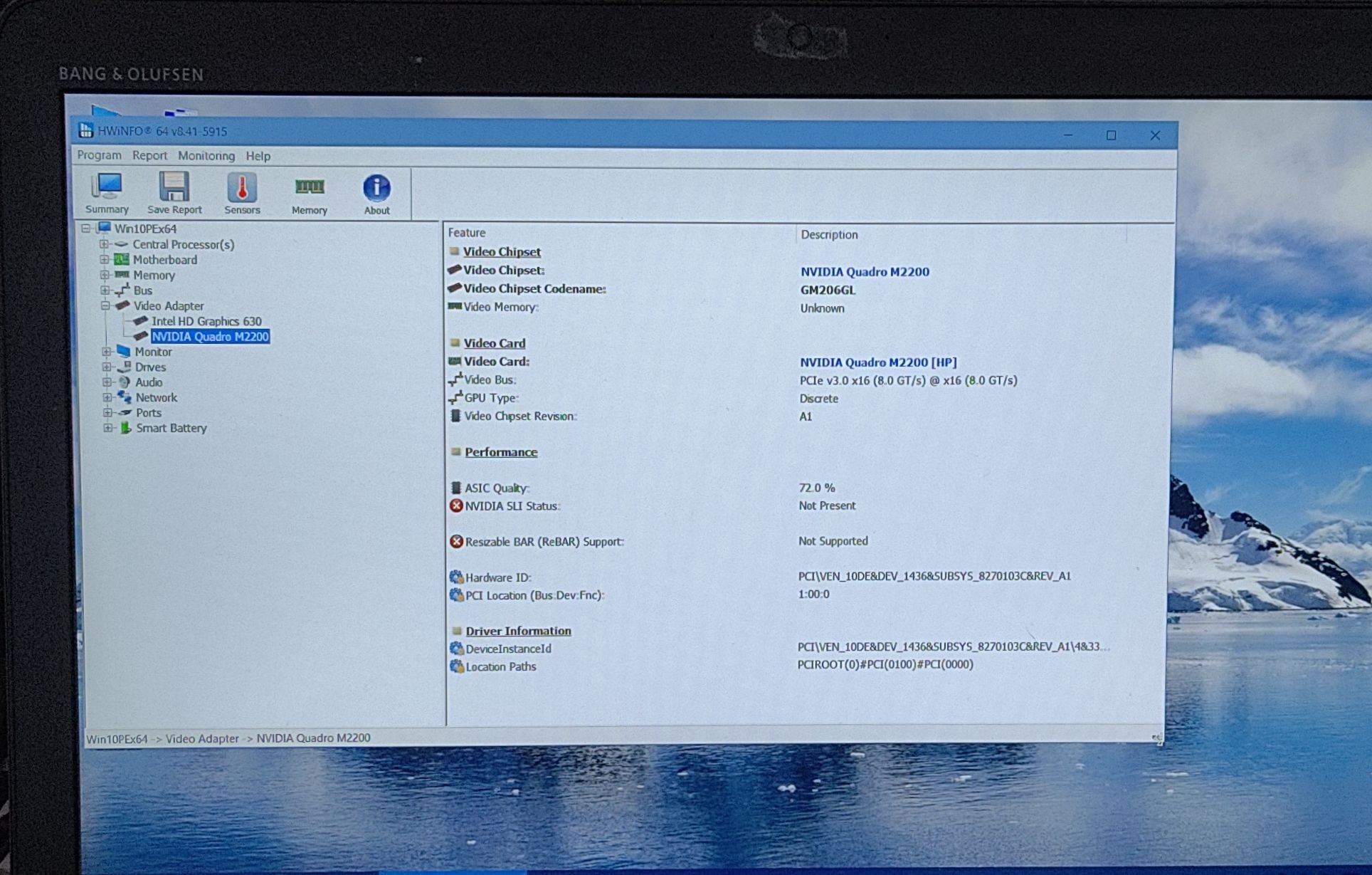Collapse the Video Adapter node
The image size is (1372, 875).
coord(105,305)
